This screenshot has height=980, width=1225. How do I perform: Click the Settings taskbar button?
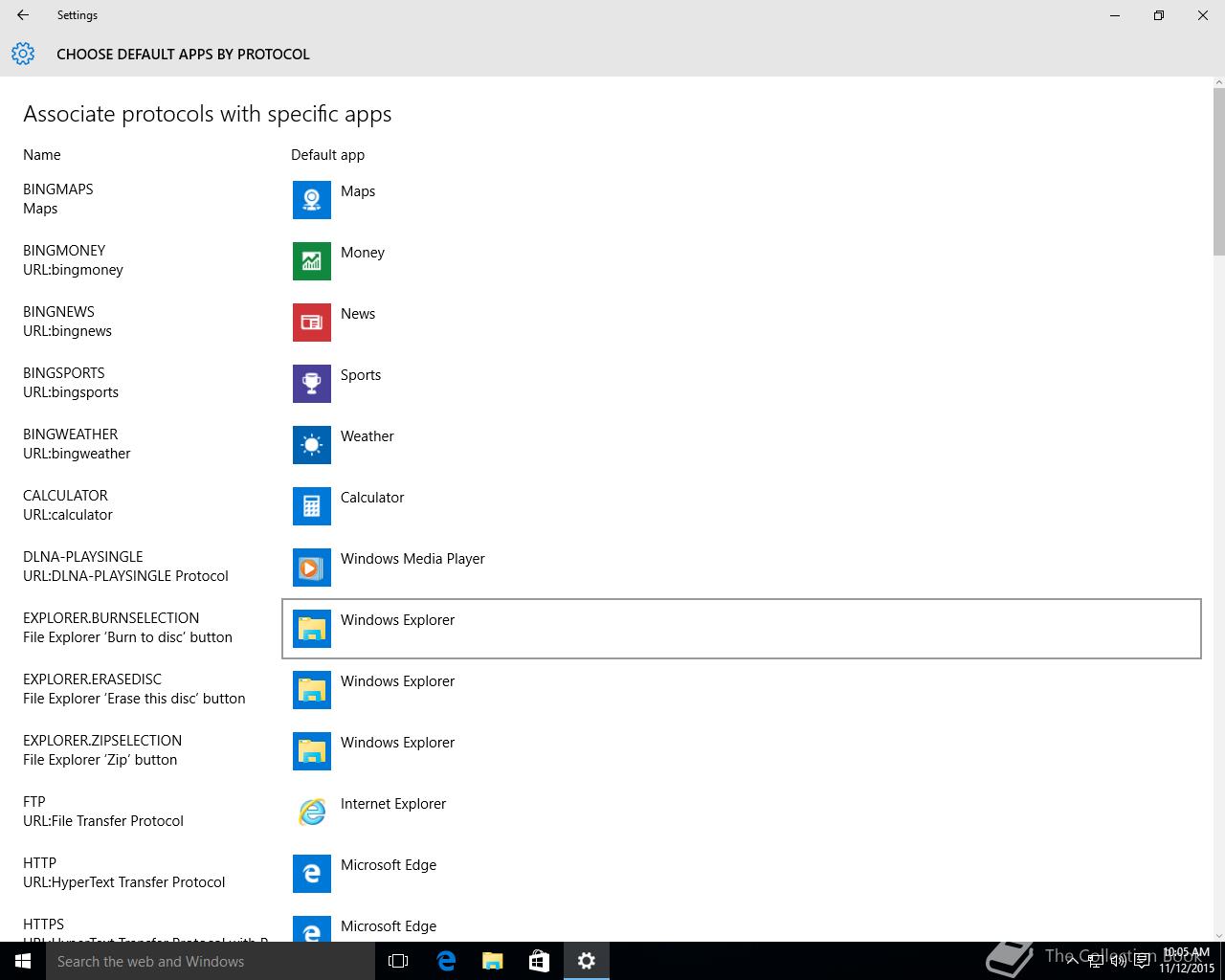[x=587, y=961]
